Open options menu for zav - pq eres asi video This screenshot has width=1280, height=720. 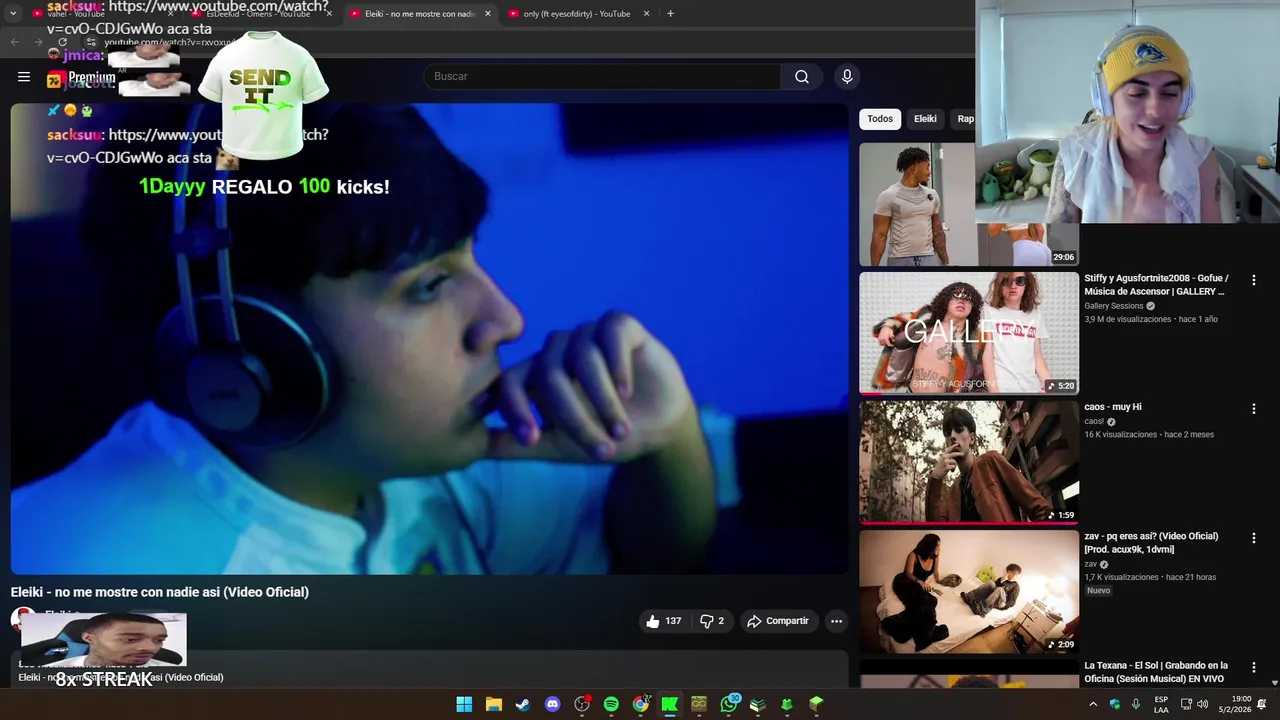(1254, 538)
